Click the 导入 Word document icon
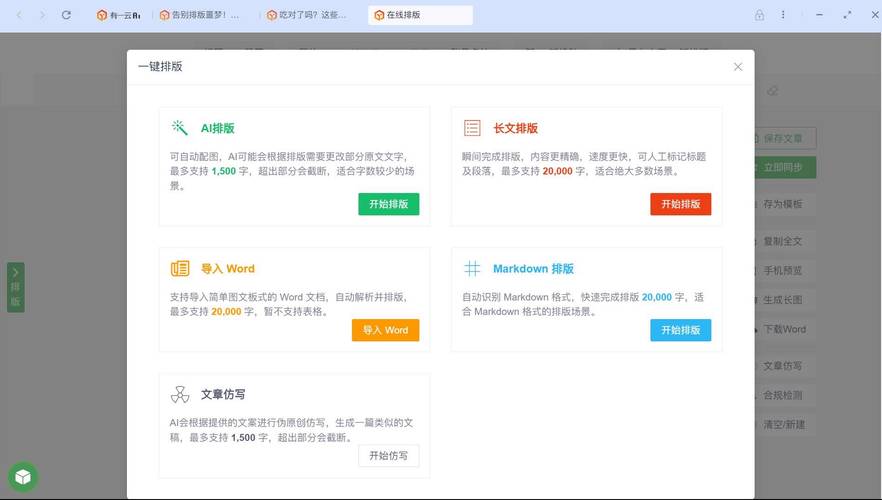 180,268
